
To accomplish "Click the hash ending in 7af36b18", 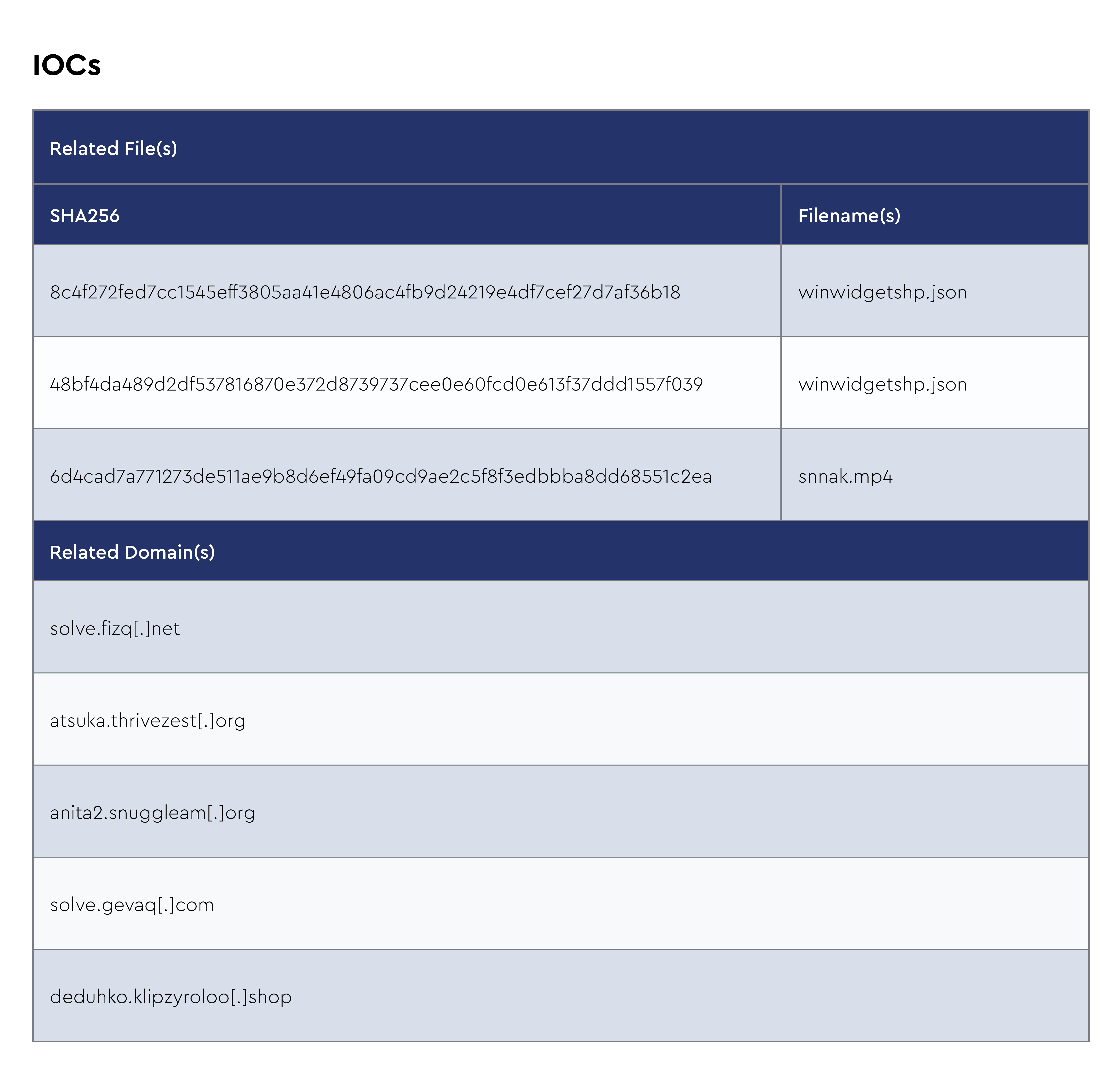I will click(365, 292).
